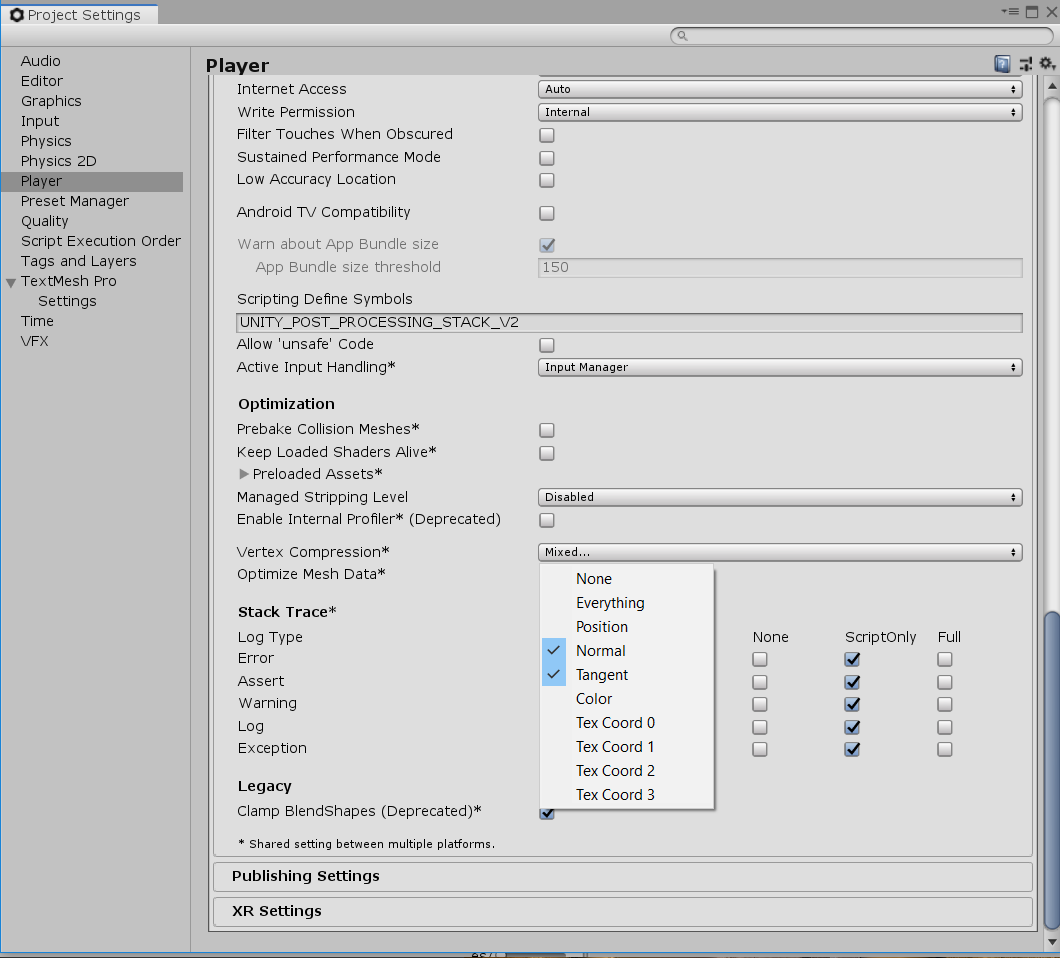Screen dimensions: 1060x958
Task: Click the presets icon in the Player header
Action: 1025,63
